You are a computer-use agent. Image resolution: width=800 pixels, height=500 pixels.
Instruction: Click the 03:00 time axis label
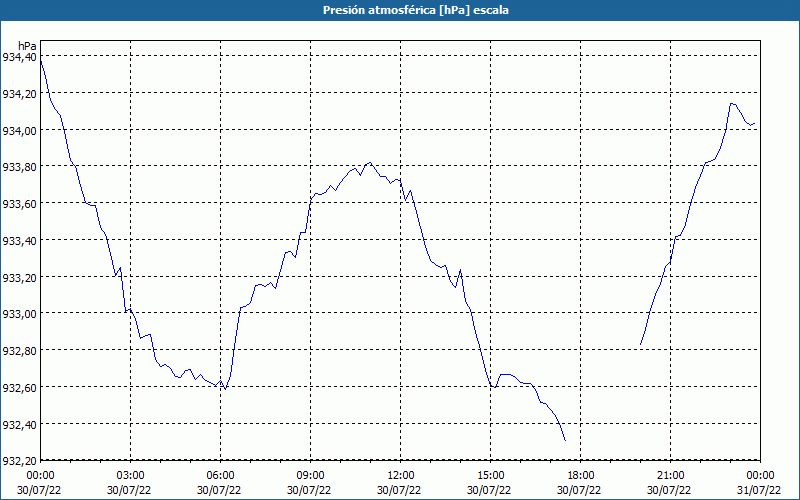click(130, 476)
